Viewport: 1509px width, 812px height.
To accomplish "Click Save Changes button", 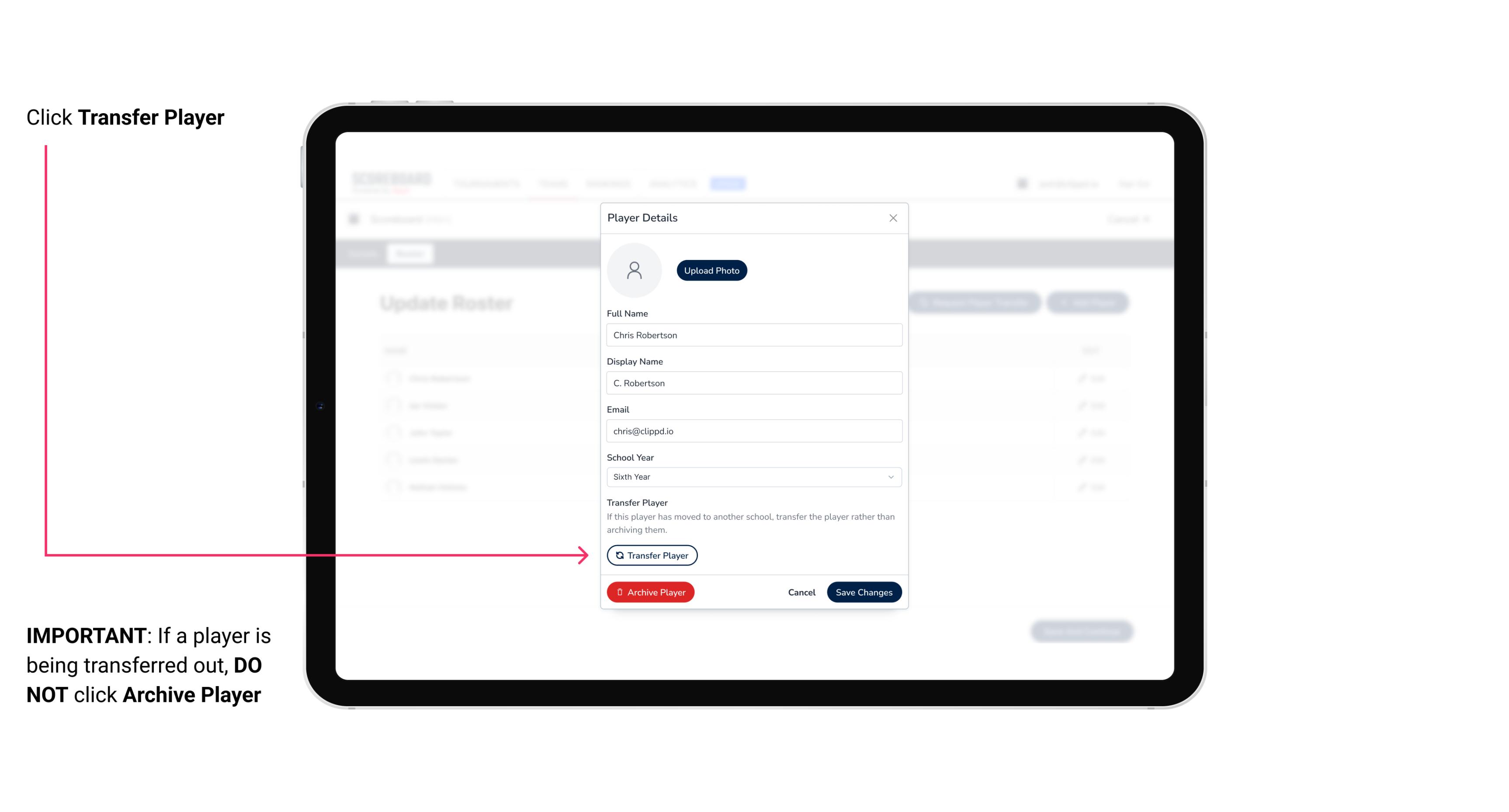I will 863,591.
